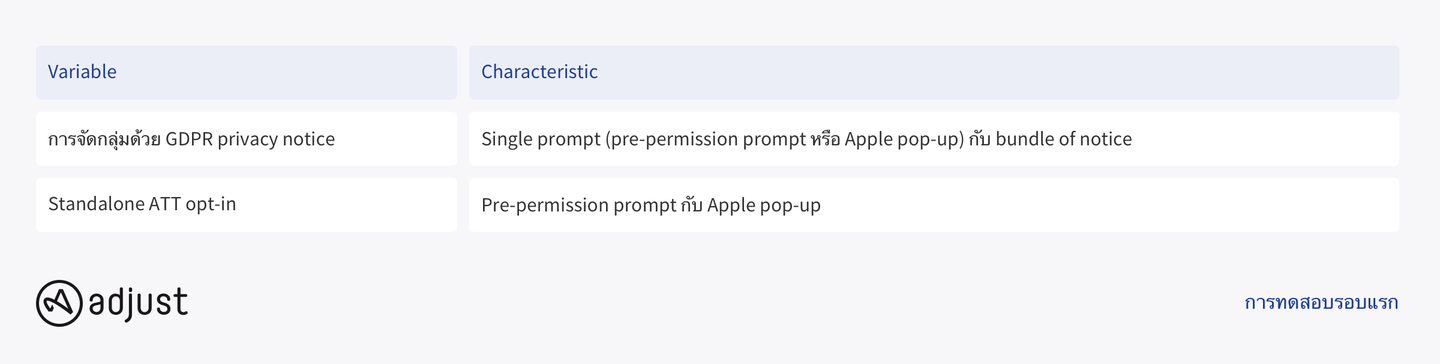Click the Standalone ATT opt-in cell
Screen dimensions: 1440x364
click(x=246, y=205)
